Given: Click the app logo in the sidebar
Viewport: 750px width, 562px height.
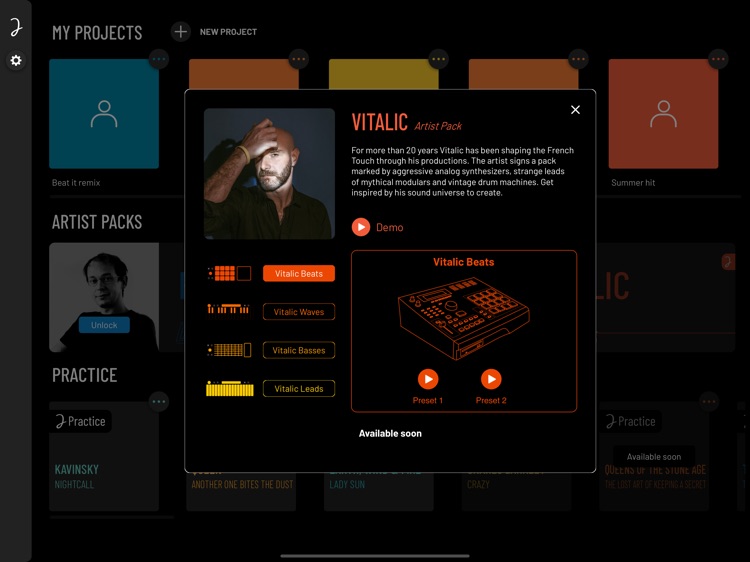Looking at the screenshot, I should [x=16, y=27].
